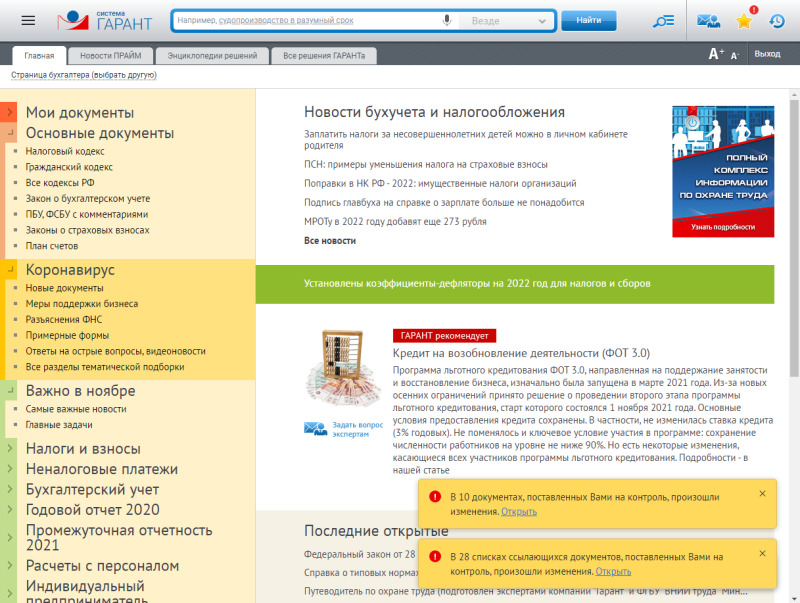Open ПБУ, ФСБУ с комментариями
Image resolution: width=800 pixels, height=603 pixels.
[x=87, y=214]
